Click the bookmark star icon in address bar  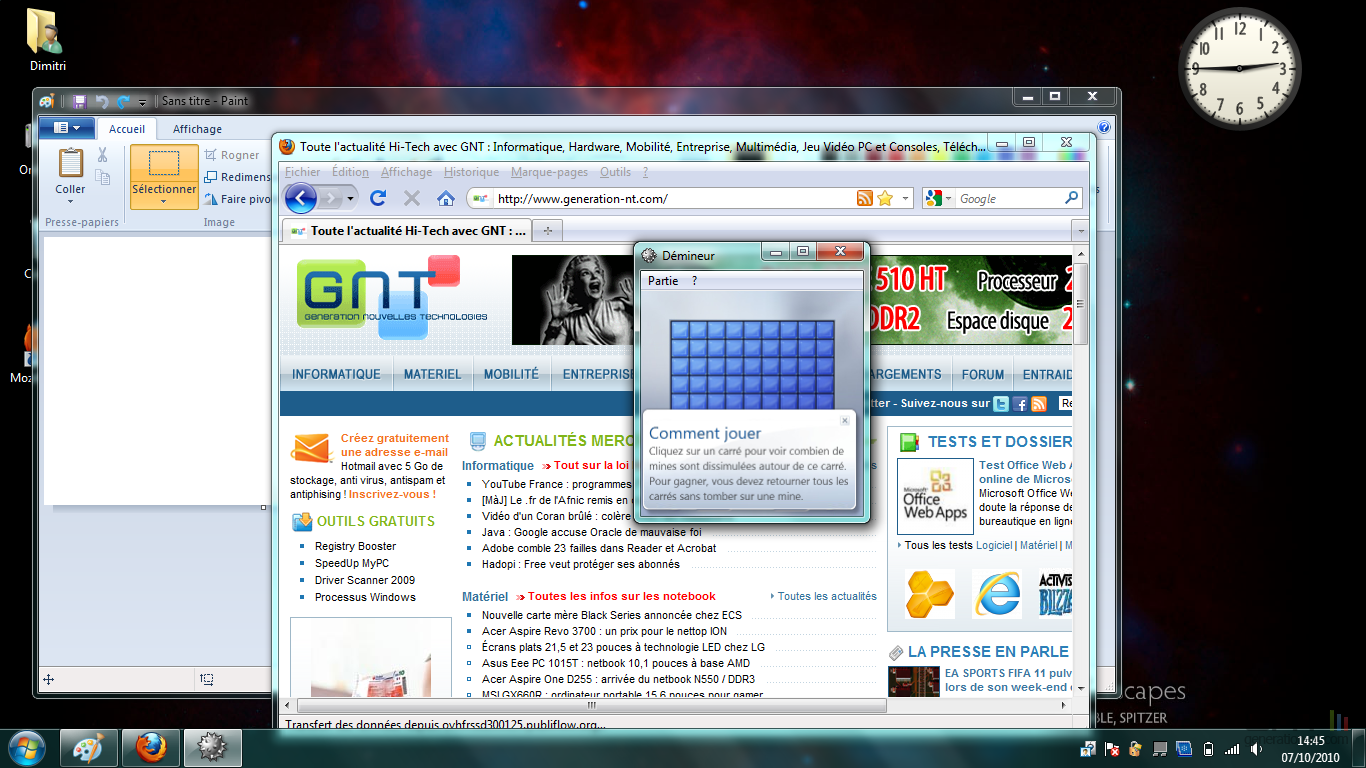[x=885, y=199]
